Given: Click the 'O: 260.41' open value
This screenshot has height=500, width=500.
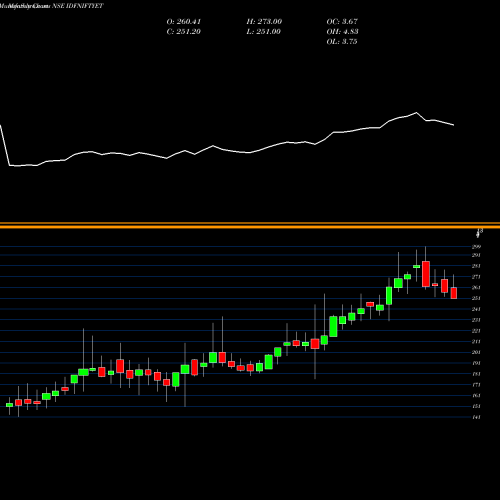Looking at the screenshot, I should pyautogui.click(x=184, y=22).
